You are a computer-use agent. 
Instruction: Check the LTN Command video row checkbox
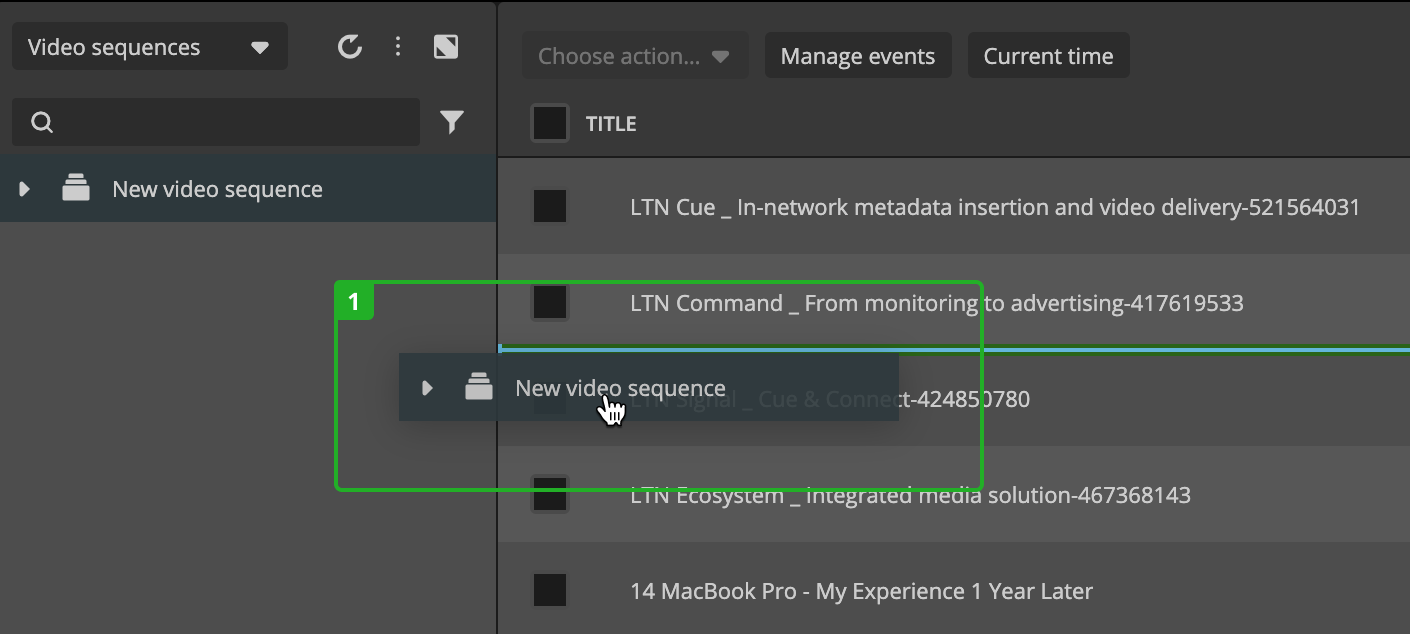550,303
